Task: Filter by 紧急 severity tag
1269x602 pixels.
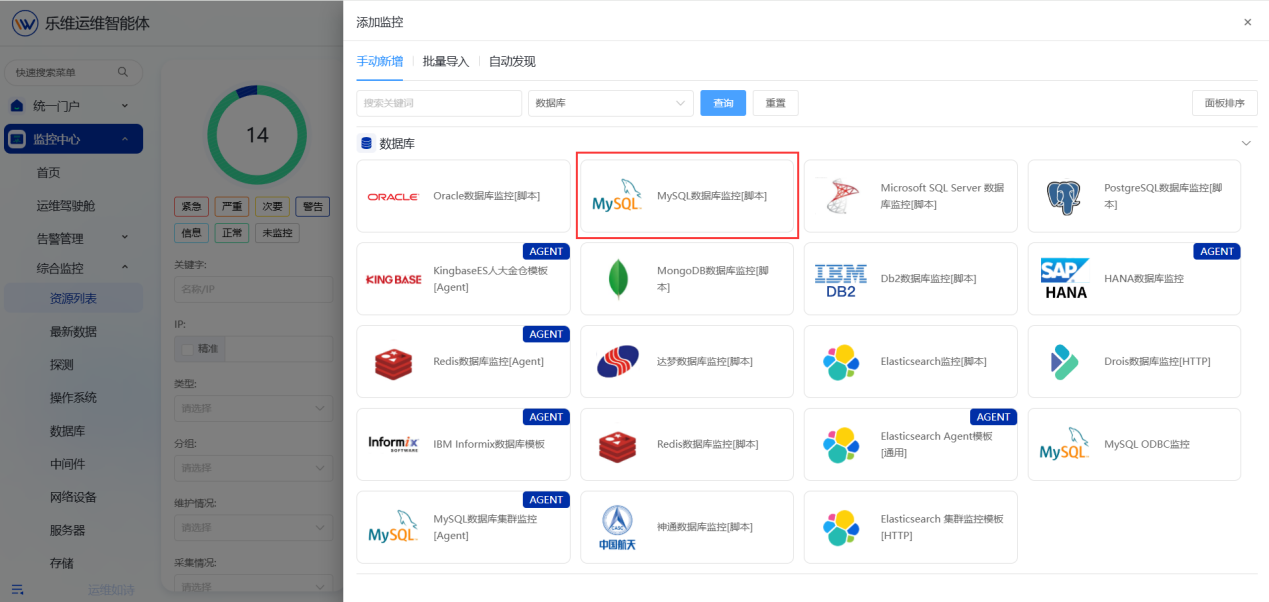Action: click(191, 207)
